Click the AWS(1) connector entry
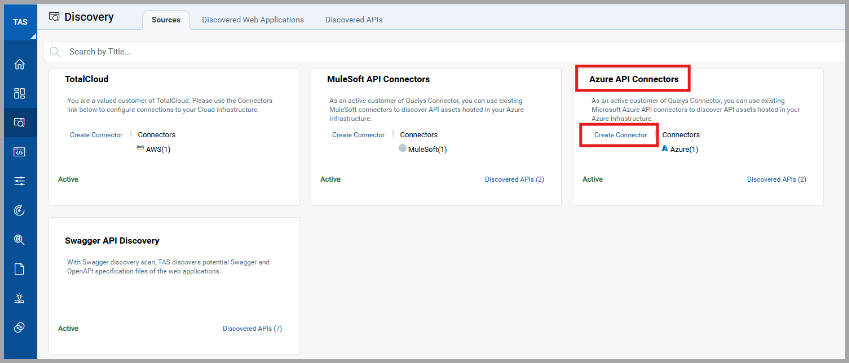The height and width of the screenshot is (363, 849). [x=158, y=150]
